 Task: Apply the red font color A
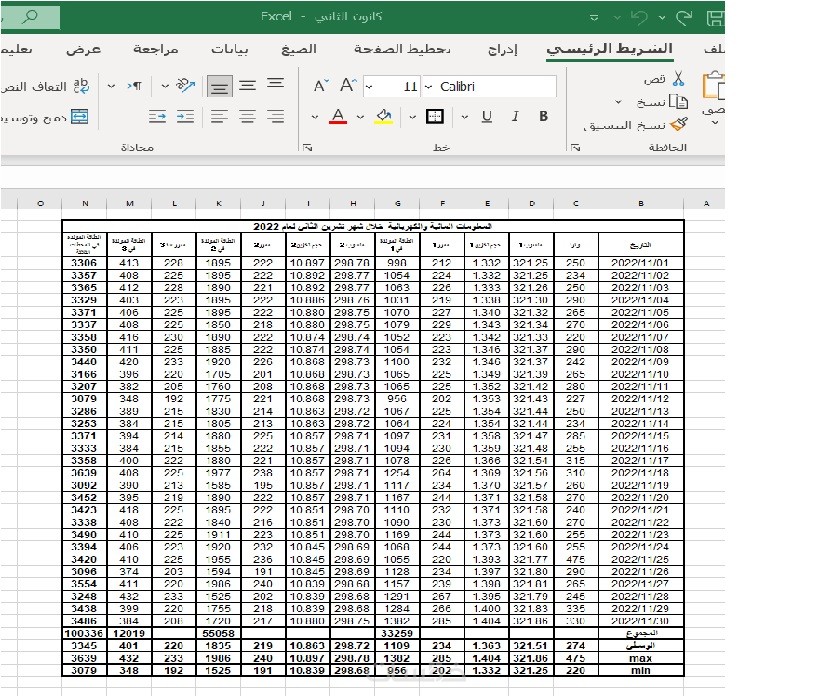pos(338,116)
